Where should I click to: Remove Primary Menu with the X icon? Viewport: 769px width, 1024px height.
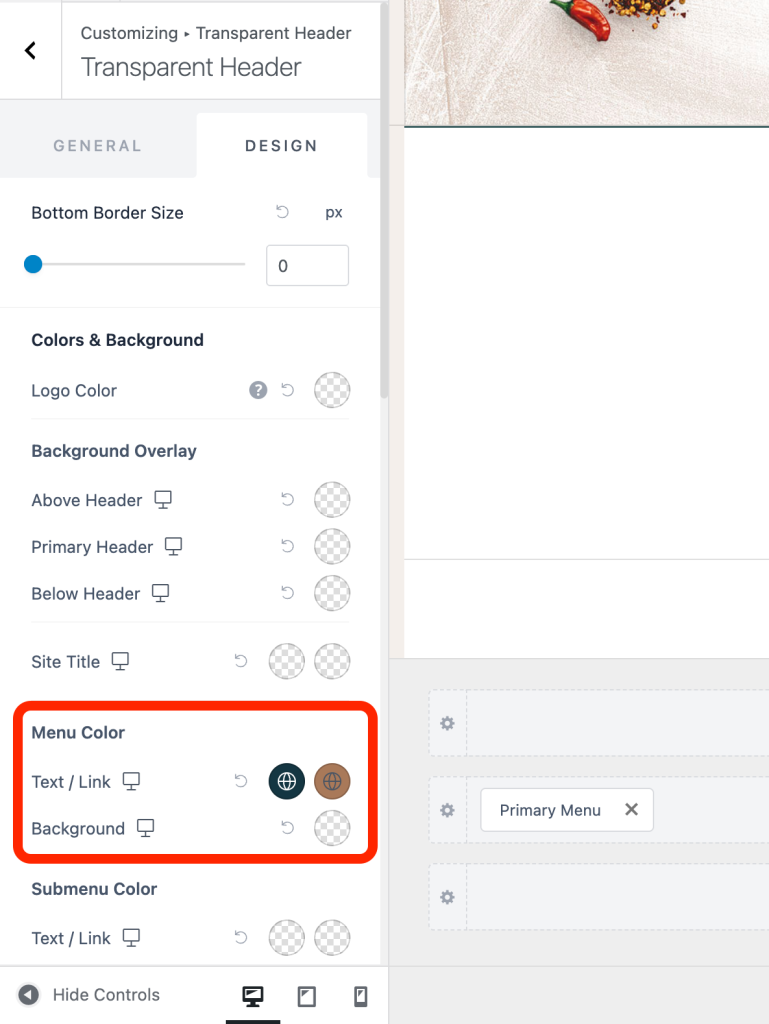click(631, 810)
